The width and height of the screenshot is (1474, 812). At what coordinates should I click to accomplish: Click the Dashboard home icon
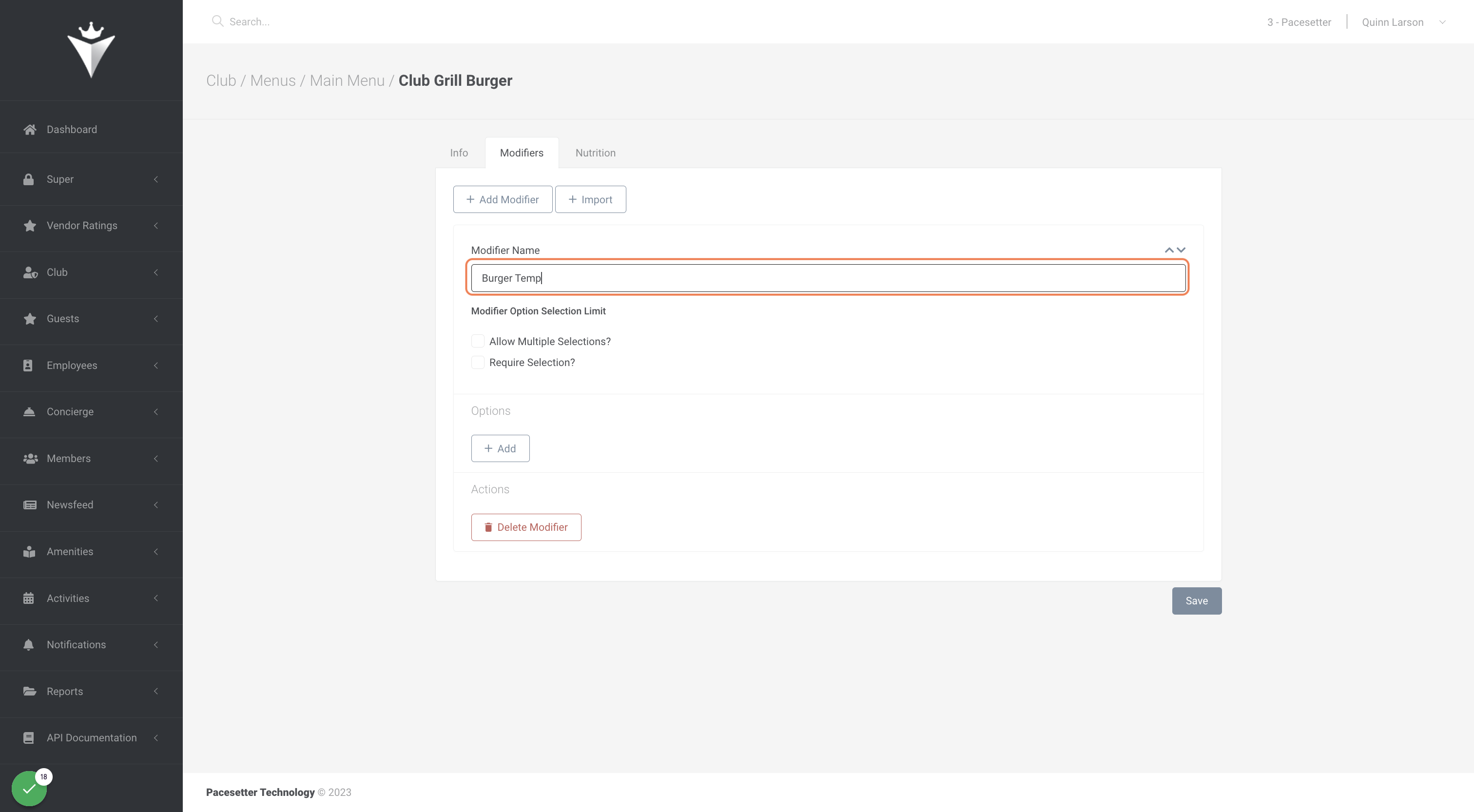click(30, 129)
